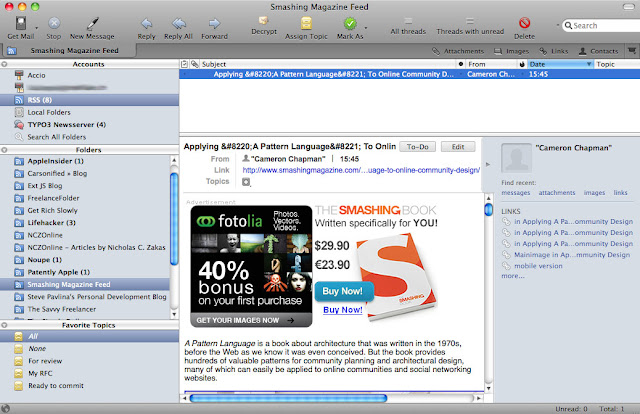The height and width of the screenshot is (414, 640).
Task: Sort messages by the Topic column
Action: pyautogui.click(x=616, y=64)
